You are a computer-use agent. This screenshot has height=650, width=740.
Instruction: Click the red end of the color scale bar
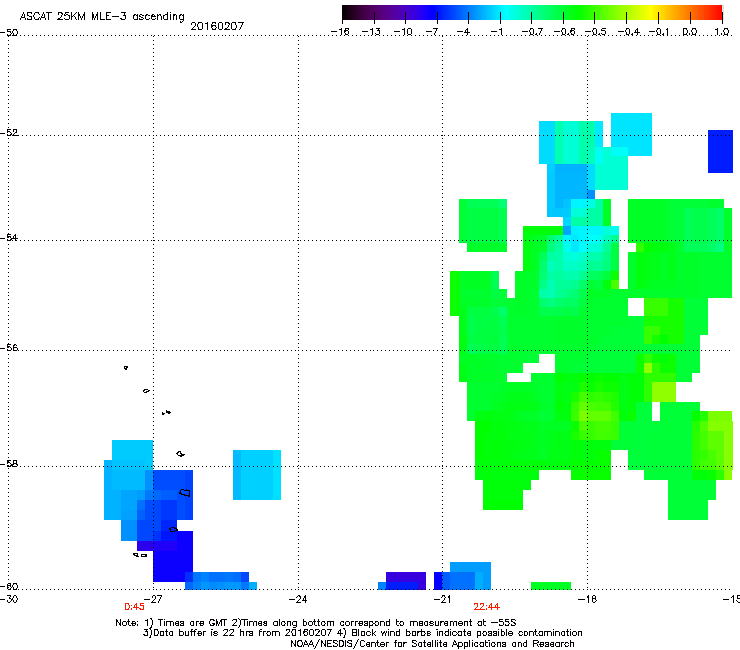click(x=715, y=13)
